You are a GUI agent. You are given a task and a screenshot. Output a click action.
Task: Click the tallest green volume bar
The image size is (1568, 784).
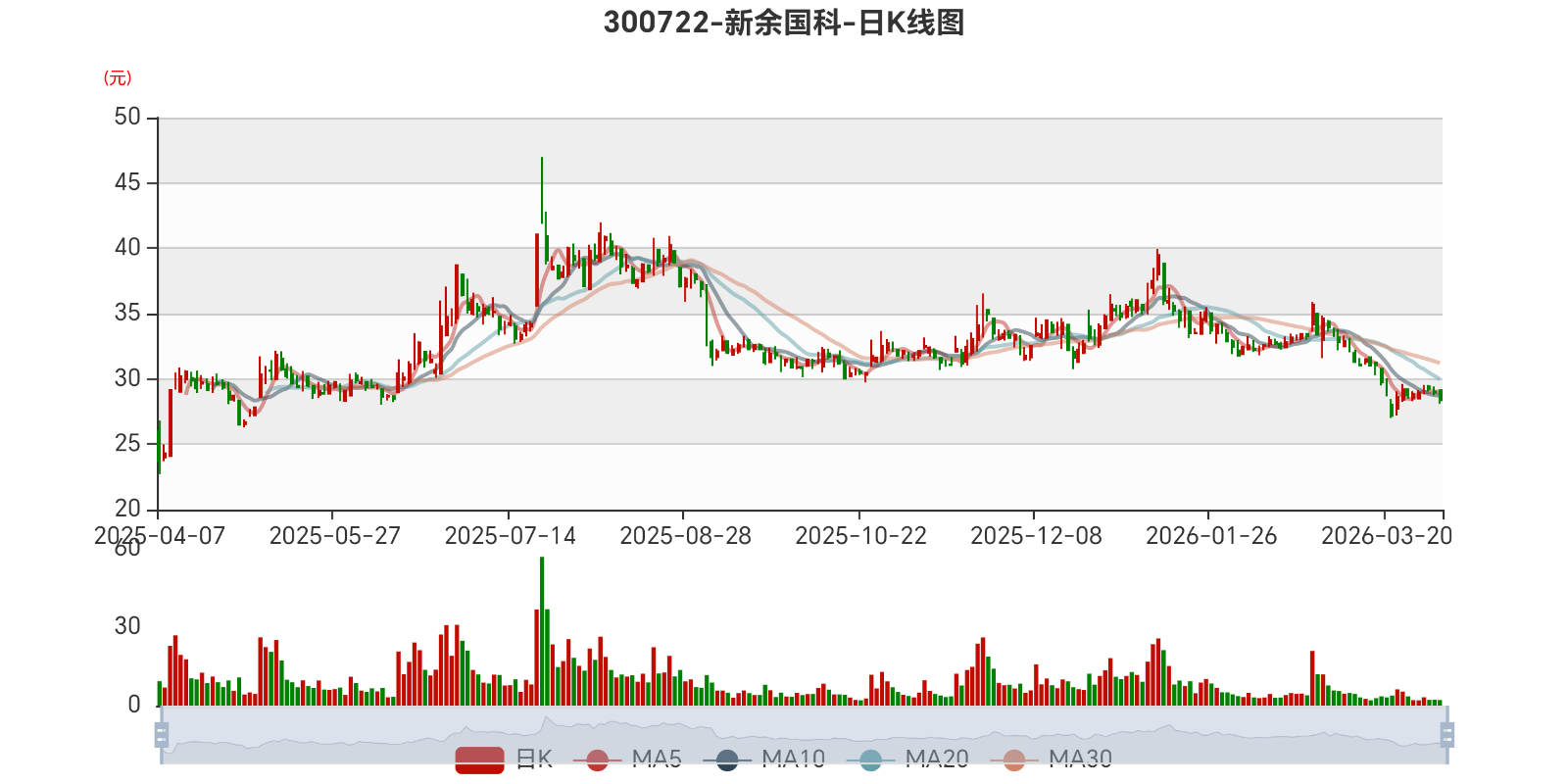click(542, 631)
